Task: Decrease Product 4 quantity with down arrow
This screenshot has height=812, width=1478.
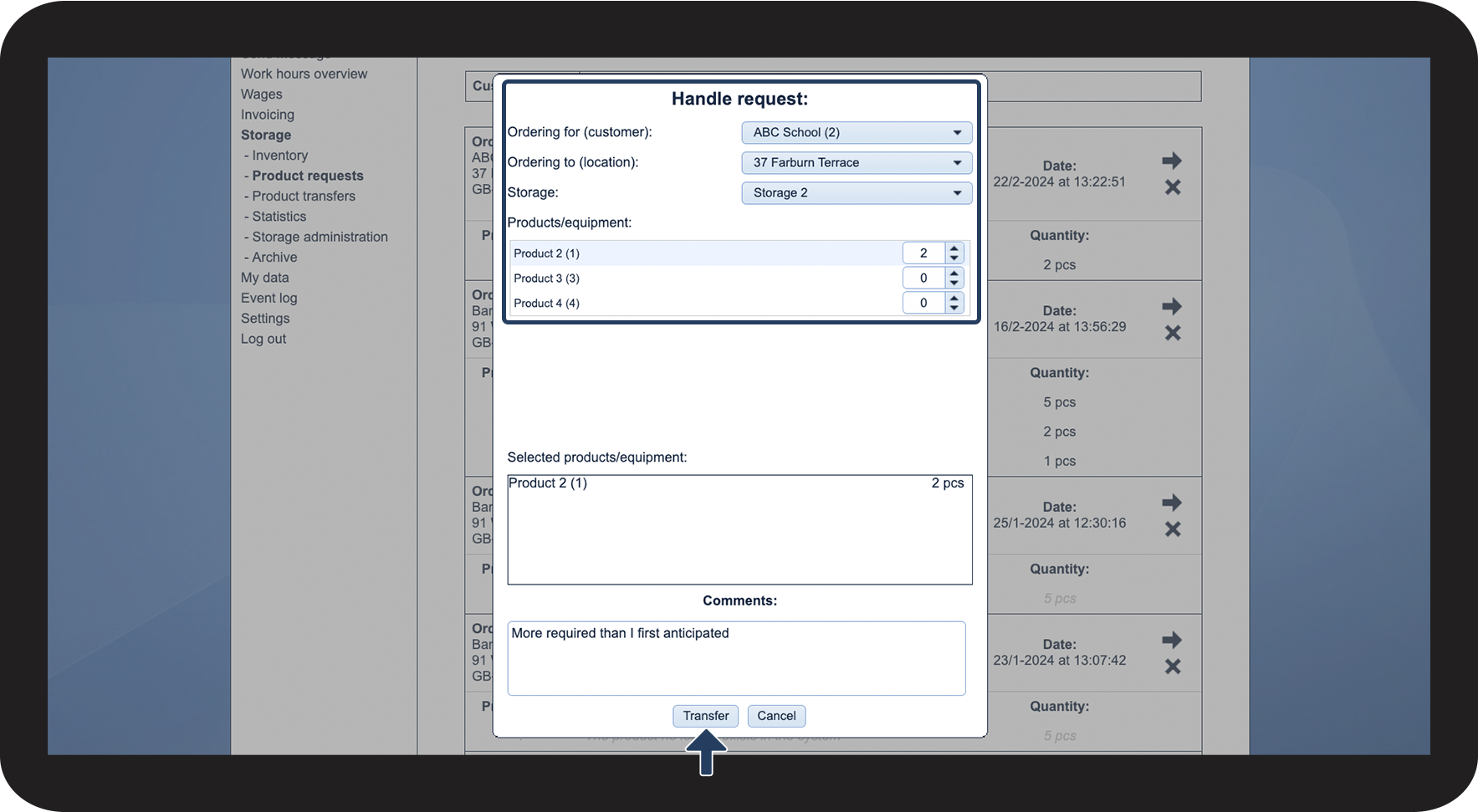Action: (954, 308)
